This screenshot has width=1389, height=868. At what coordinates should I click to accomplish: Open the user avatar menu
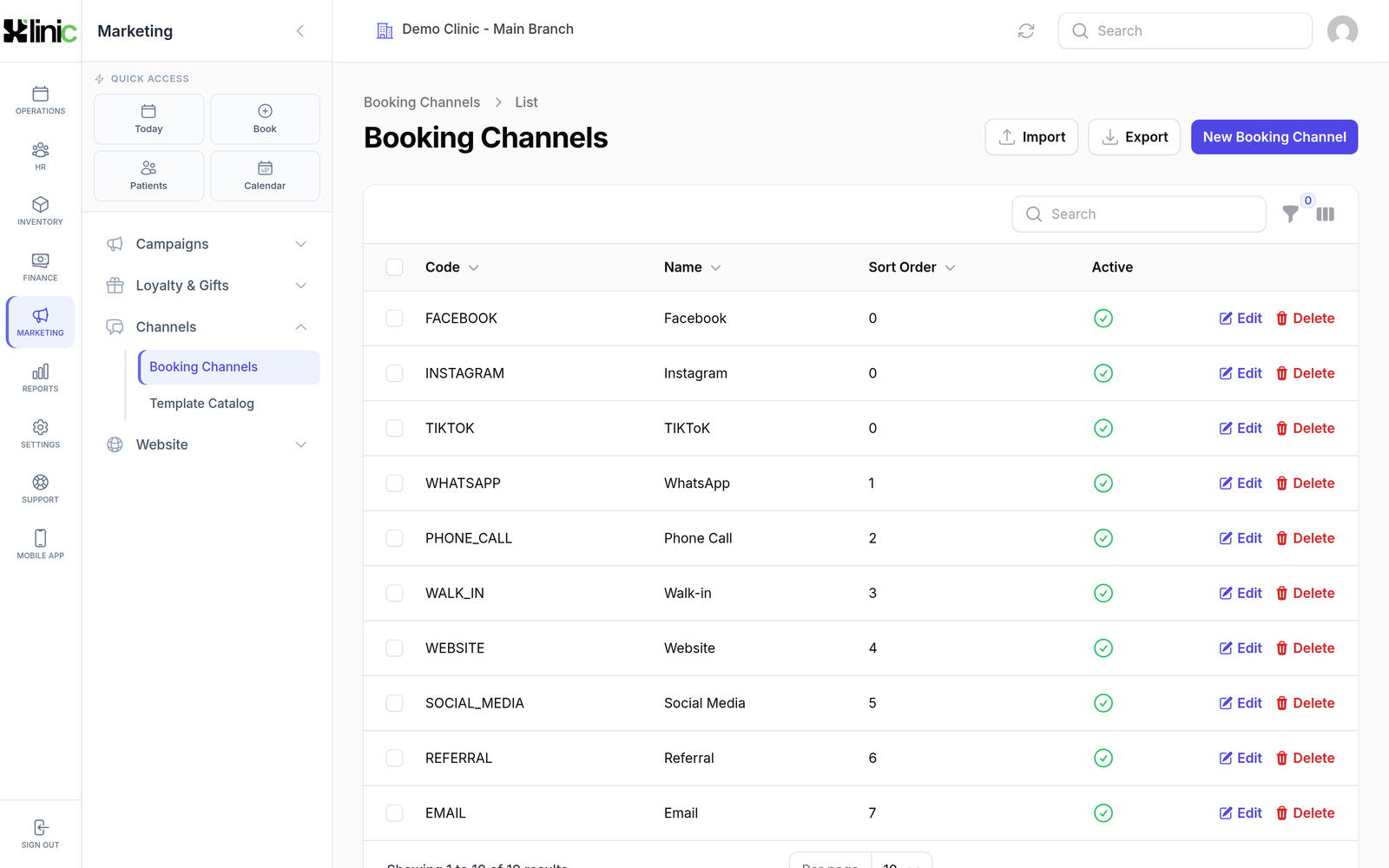(1342, 31)
